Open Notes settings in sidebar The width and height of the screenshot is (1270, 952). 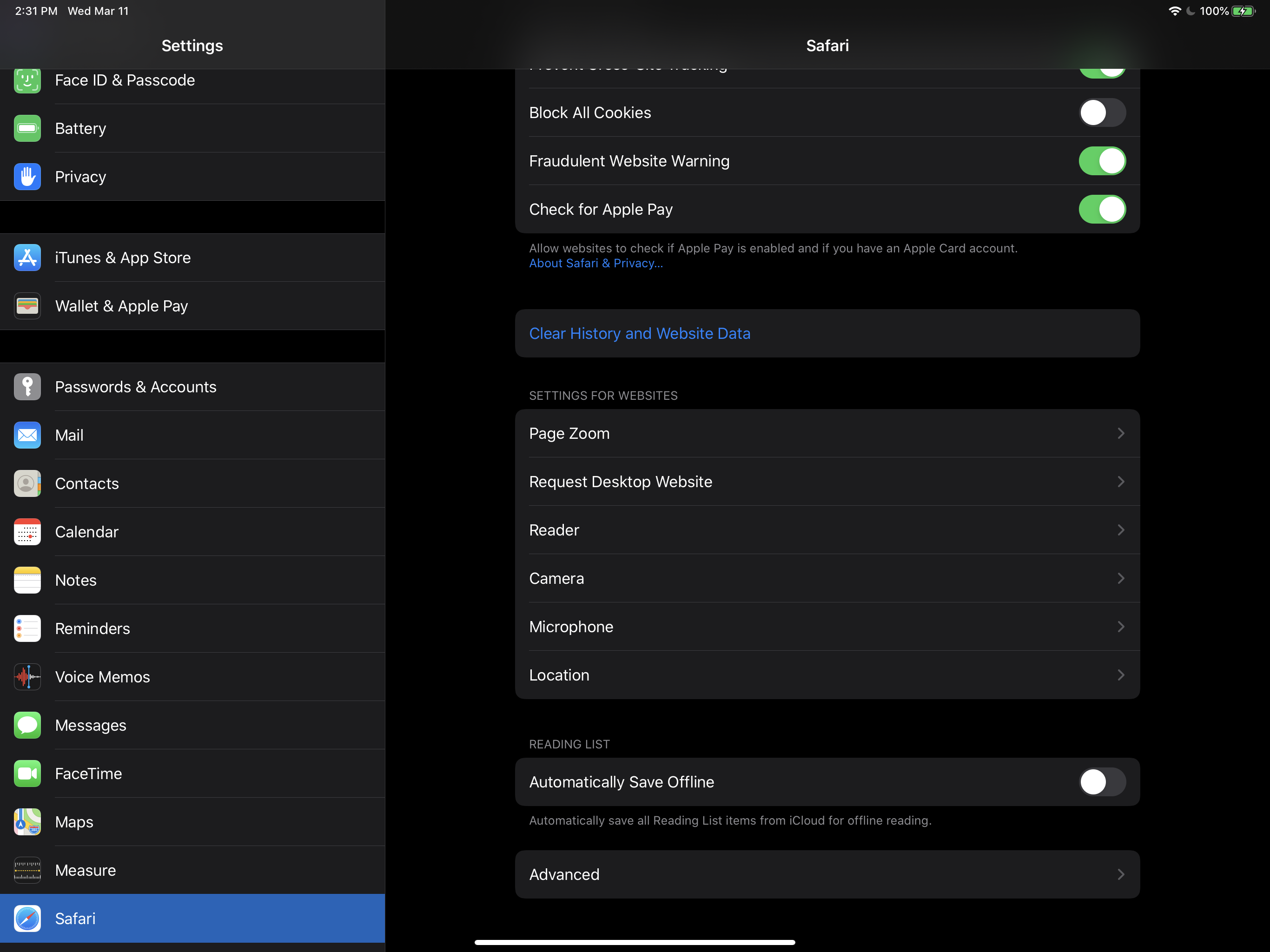click(x=192, y=580)
